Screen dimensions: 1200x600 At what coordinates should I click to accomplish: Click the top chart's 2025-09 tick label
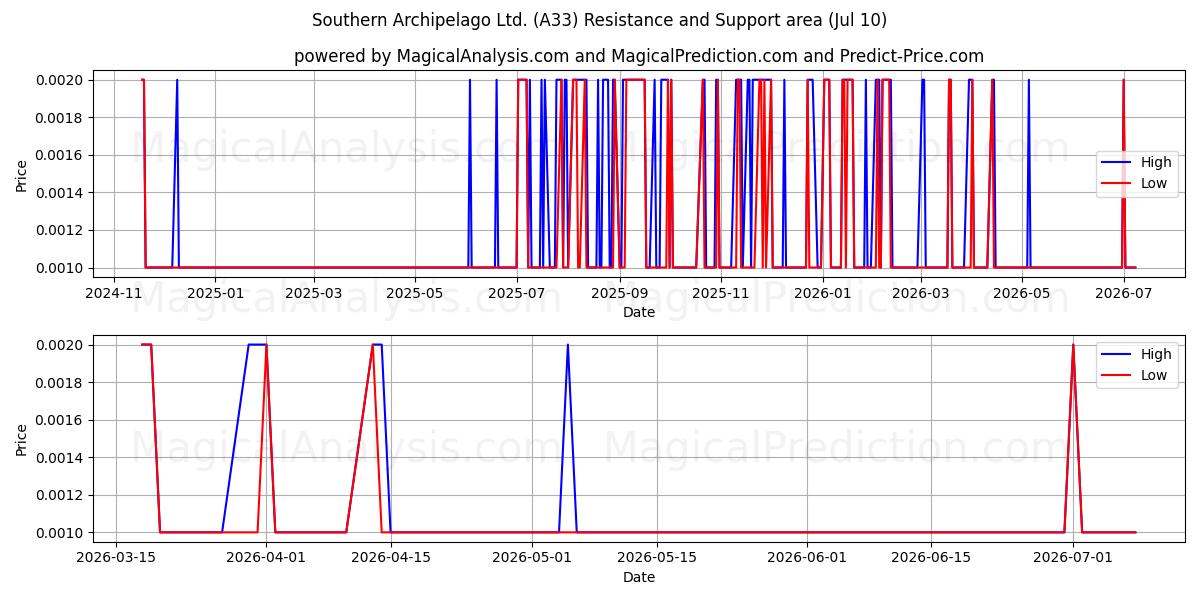point(620,293)
